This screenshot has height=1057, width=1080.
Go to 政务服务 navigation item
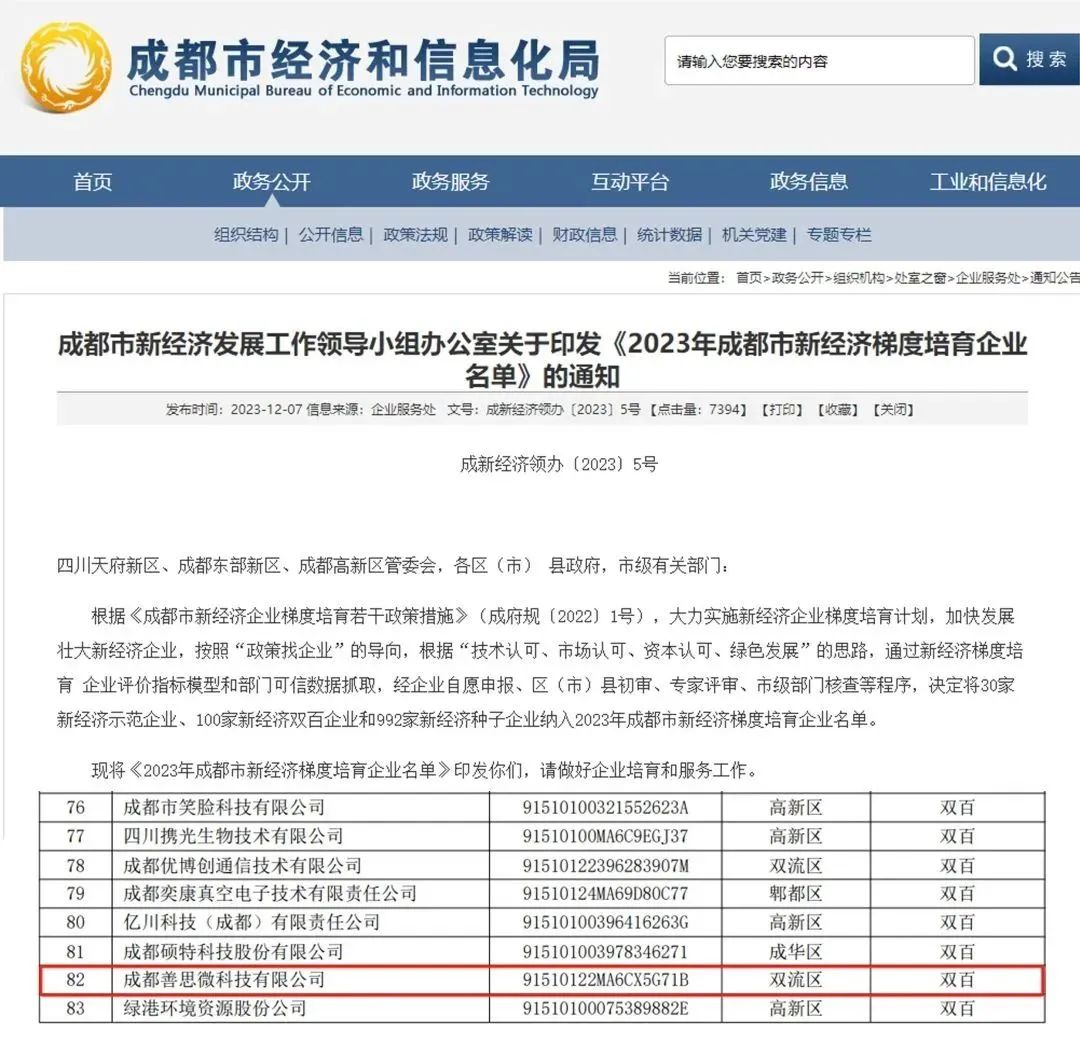point(450,182)
